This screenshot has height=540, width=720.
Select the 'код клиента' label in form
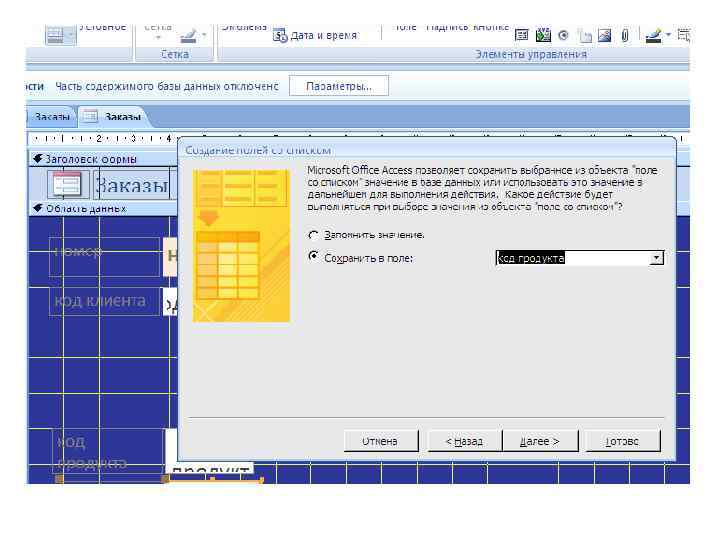coord(105,302)
